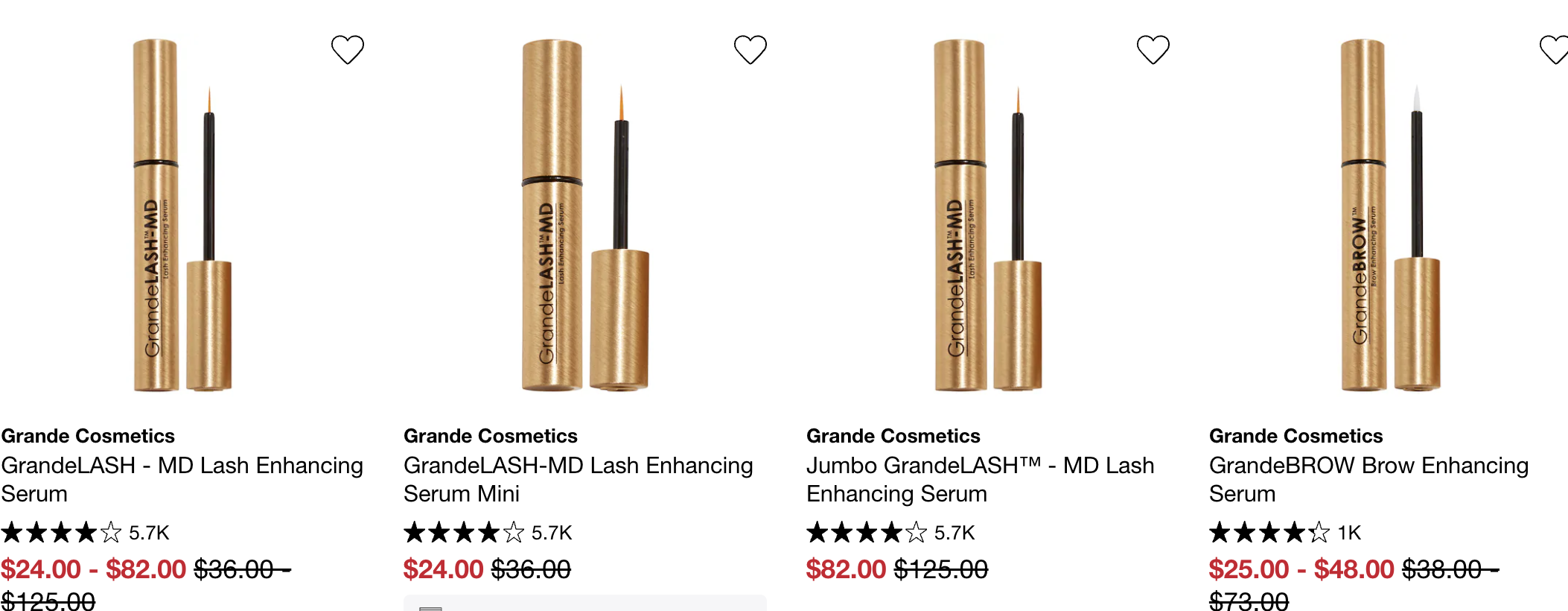Toggle the GrandeBROW Brow Serum wishlist heart

[x=1555, y=50]
